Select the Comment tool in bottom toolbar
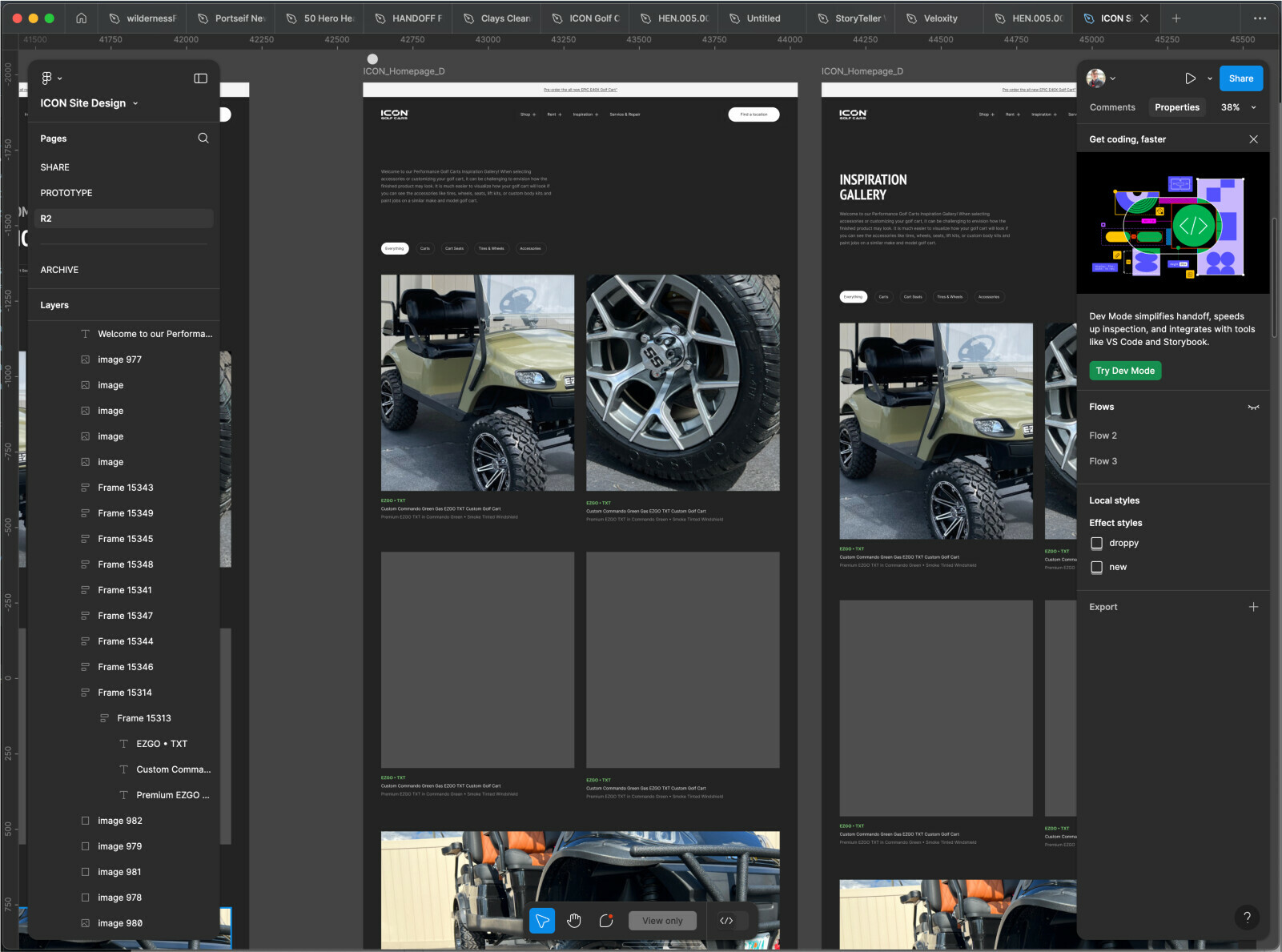Image resolution: width=1282 pixels, height=952 pixels. [606, 921]
